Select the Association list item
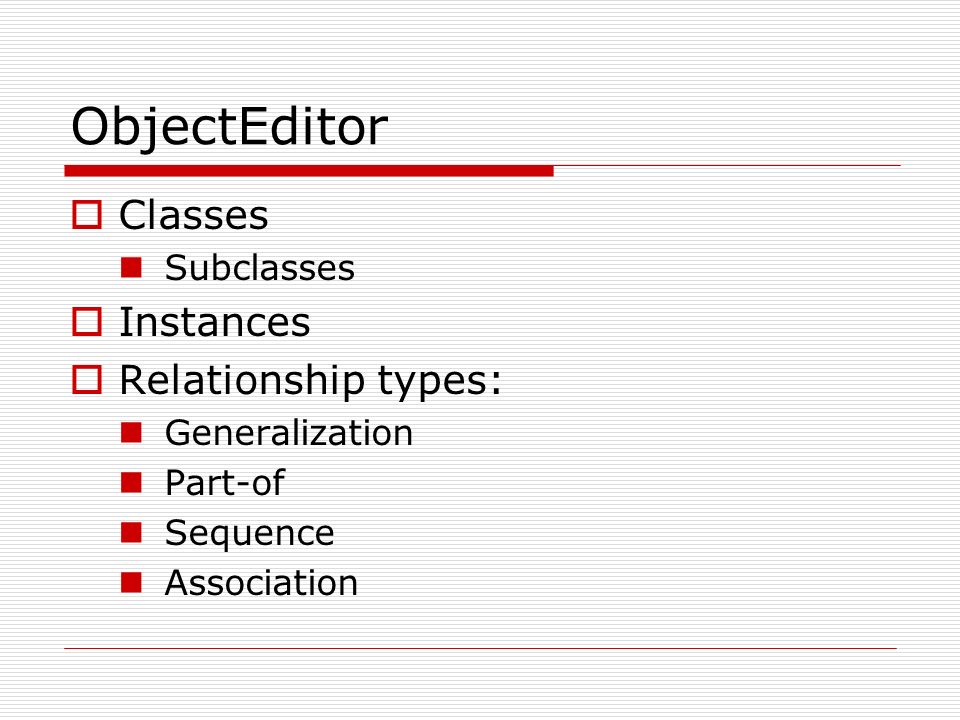Viewport: 960px width, 720px height. [261, 582]
